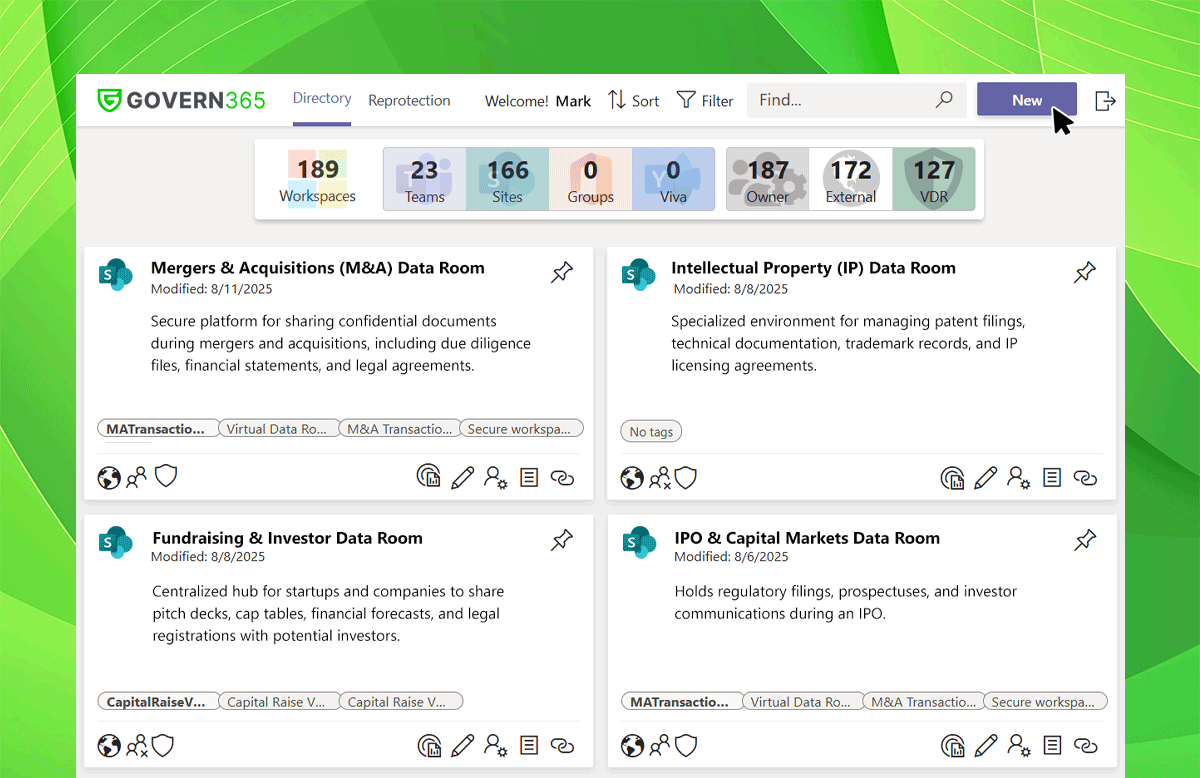The height and width of the screenshot is (778, 1200).
Task: Select the 189 Workspaces tile
Action: point(318,179)
